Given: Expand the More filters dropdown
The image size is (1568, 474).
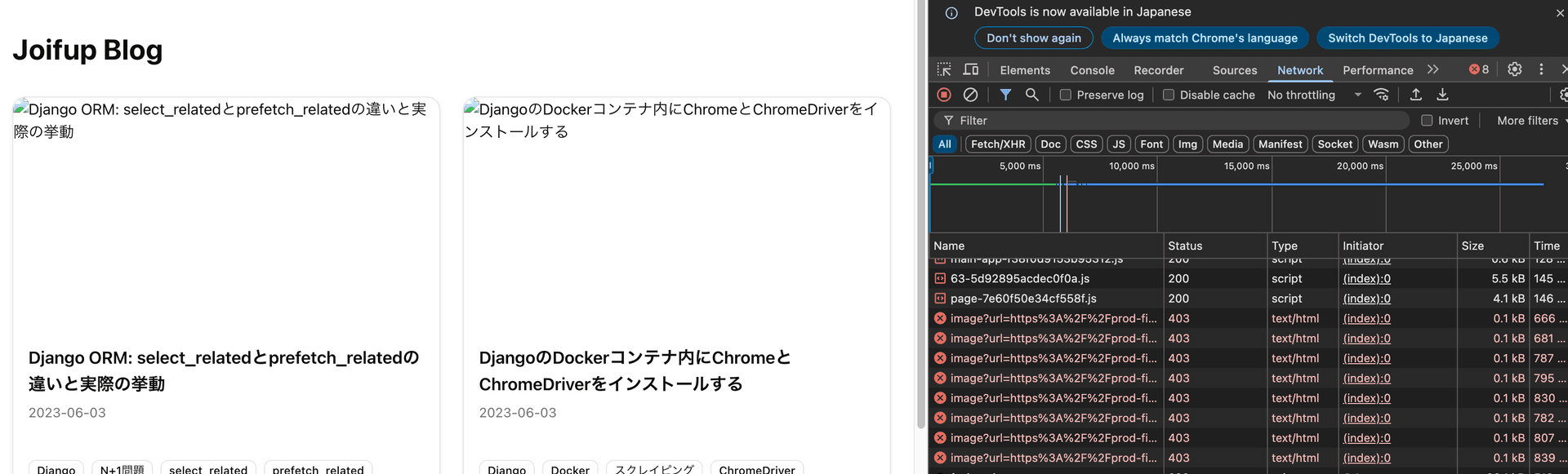Looking at the screenshot, I should tap(1531, 120).
